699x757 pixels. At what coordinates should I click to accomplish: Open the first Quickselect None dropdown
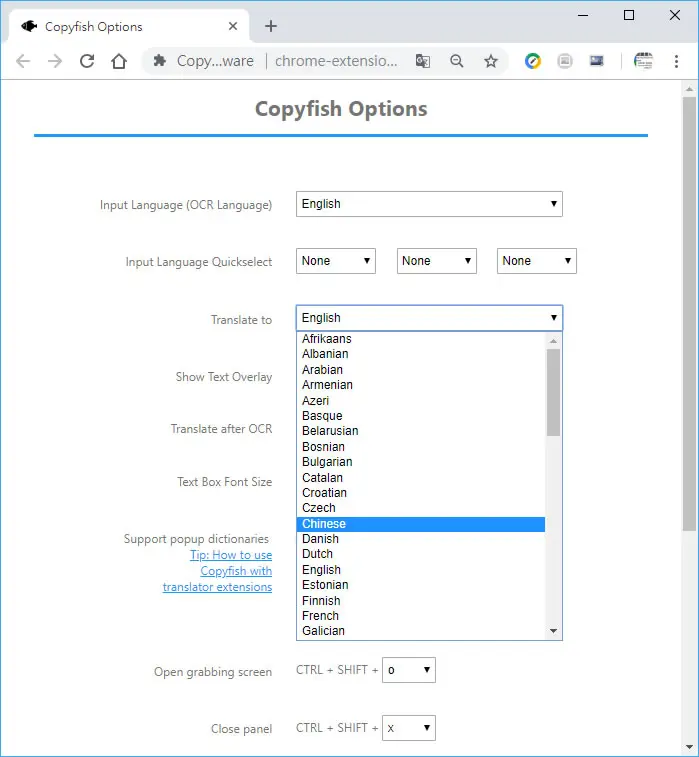pos(336,261)
